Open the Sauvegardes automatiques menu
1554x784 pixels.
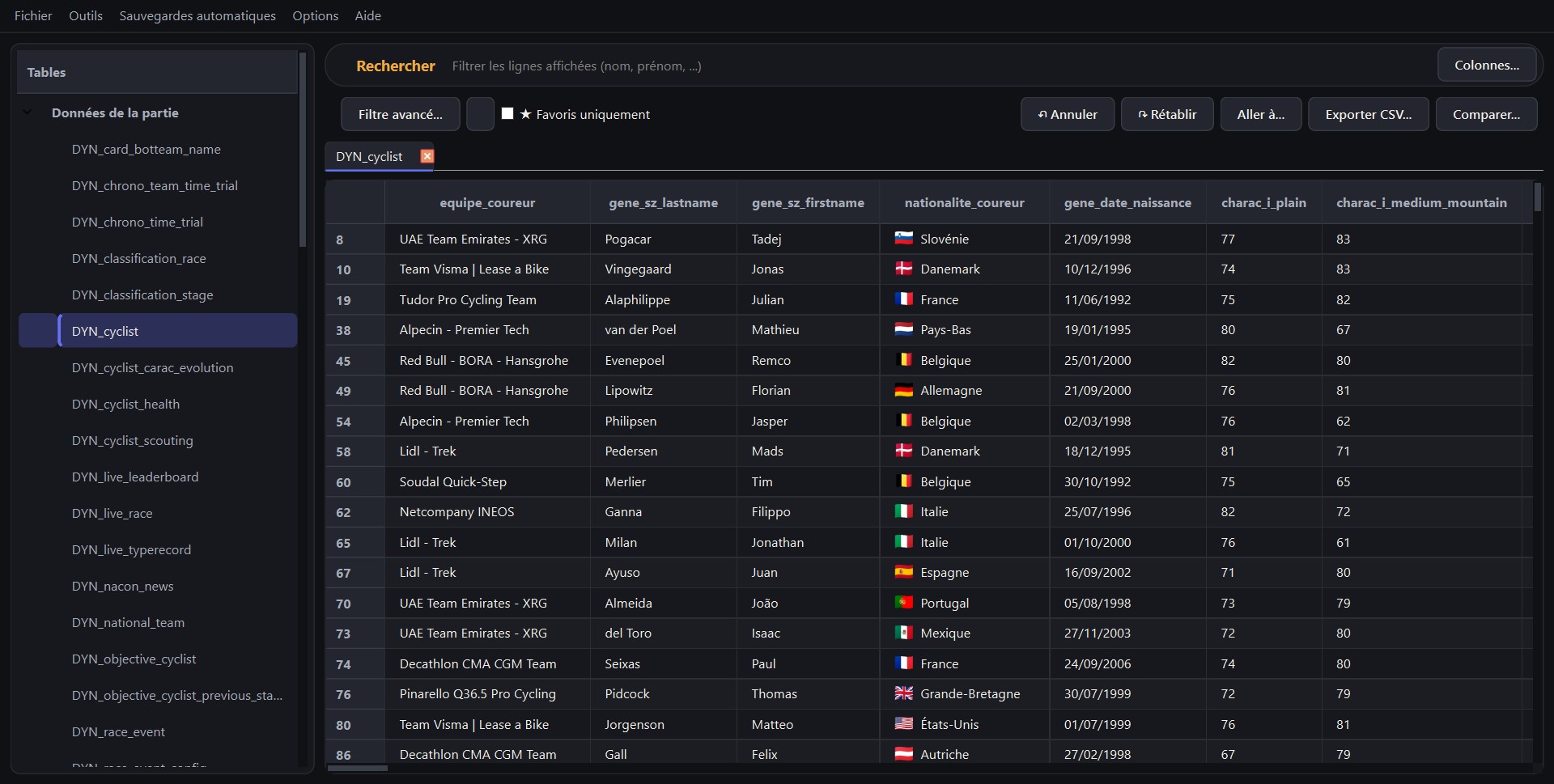[197, 15]
